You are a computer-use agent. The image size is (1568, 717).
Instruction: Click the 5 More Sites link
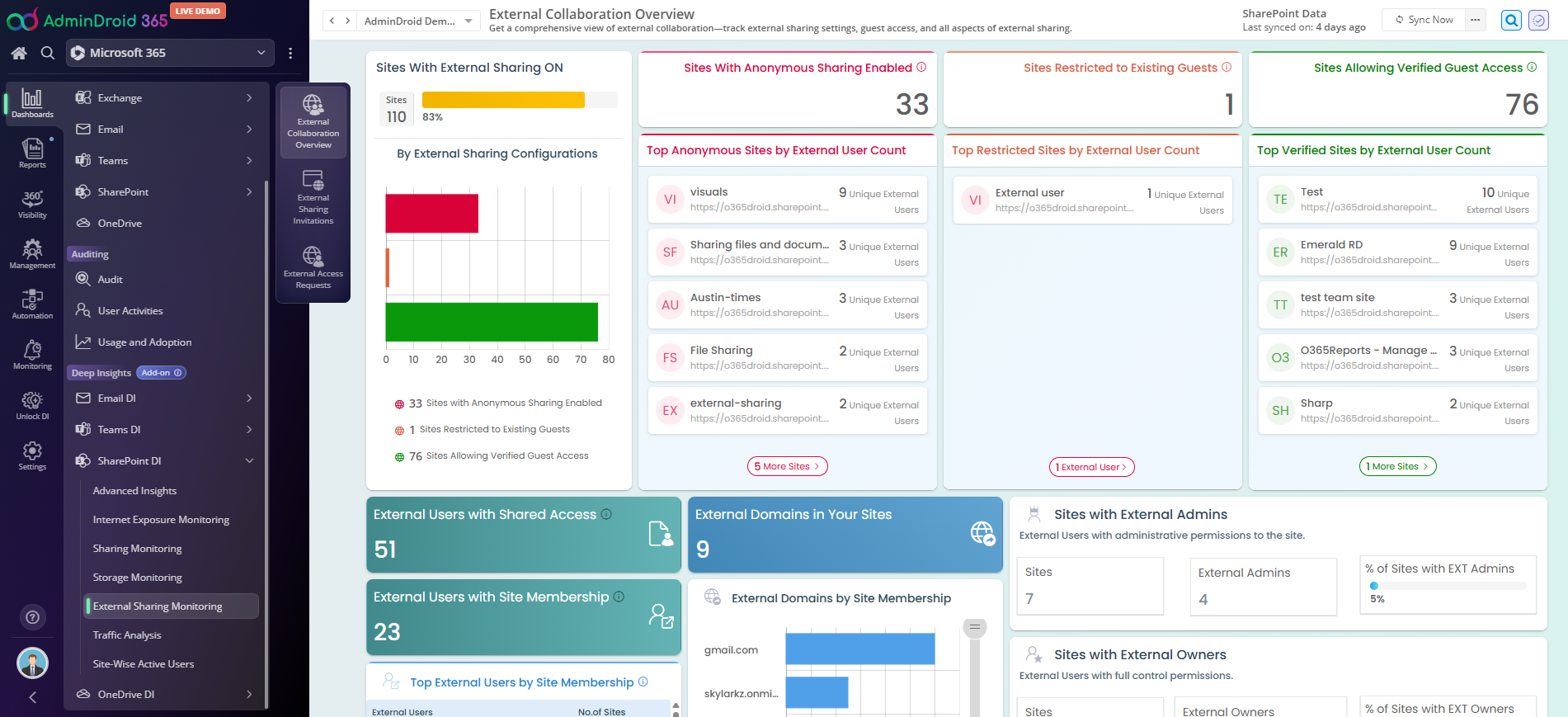(x=786, y=467)
